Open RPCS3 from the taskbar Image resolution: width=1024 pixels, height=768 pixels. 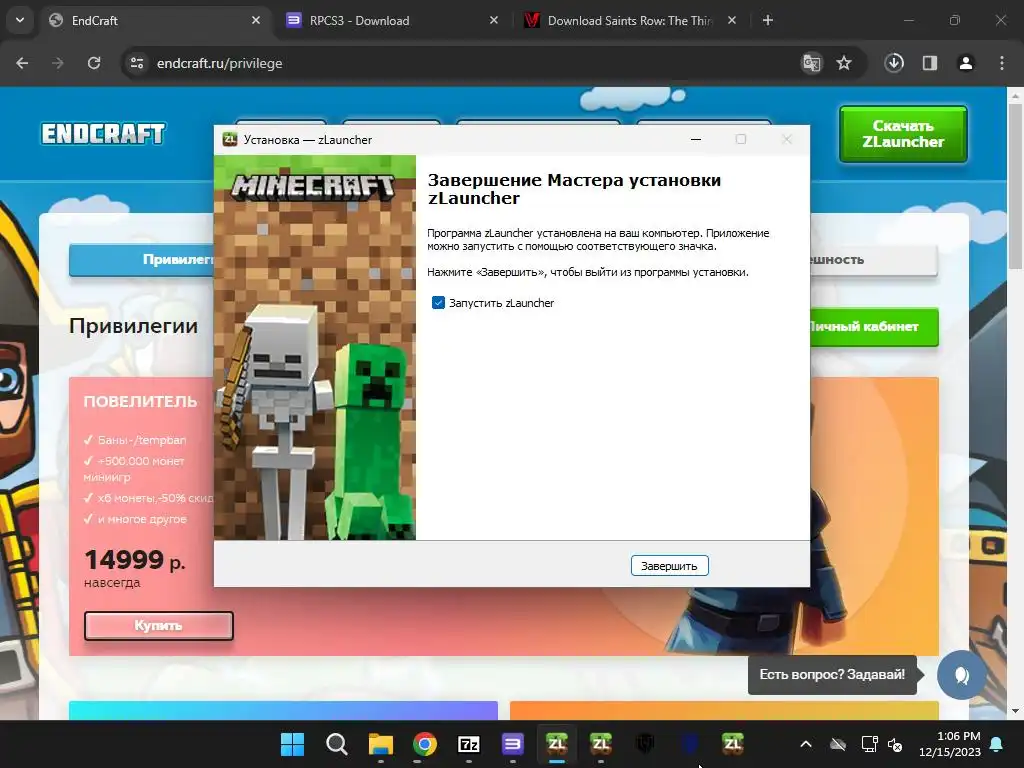click(513, 744)
